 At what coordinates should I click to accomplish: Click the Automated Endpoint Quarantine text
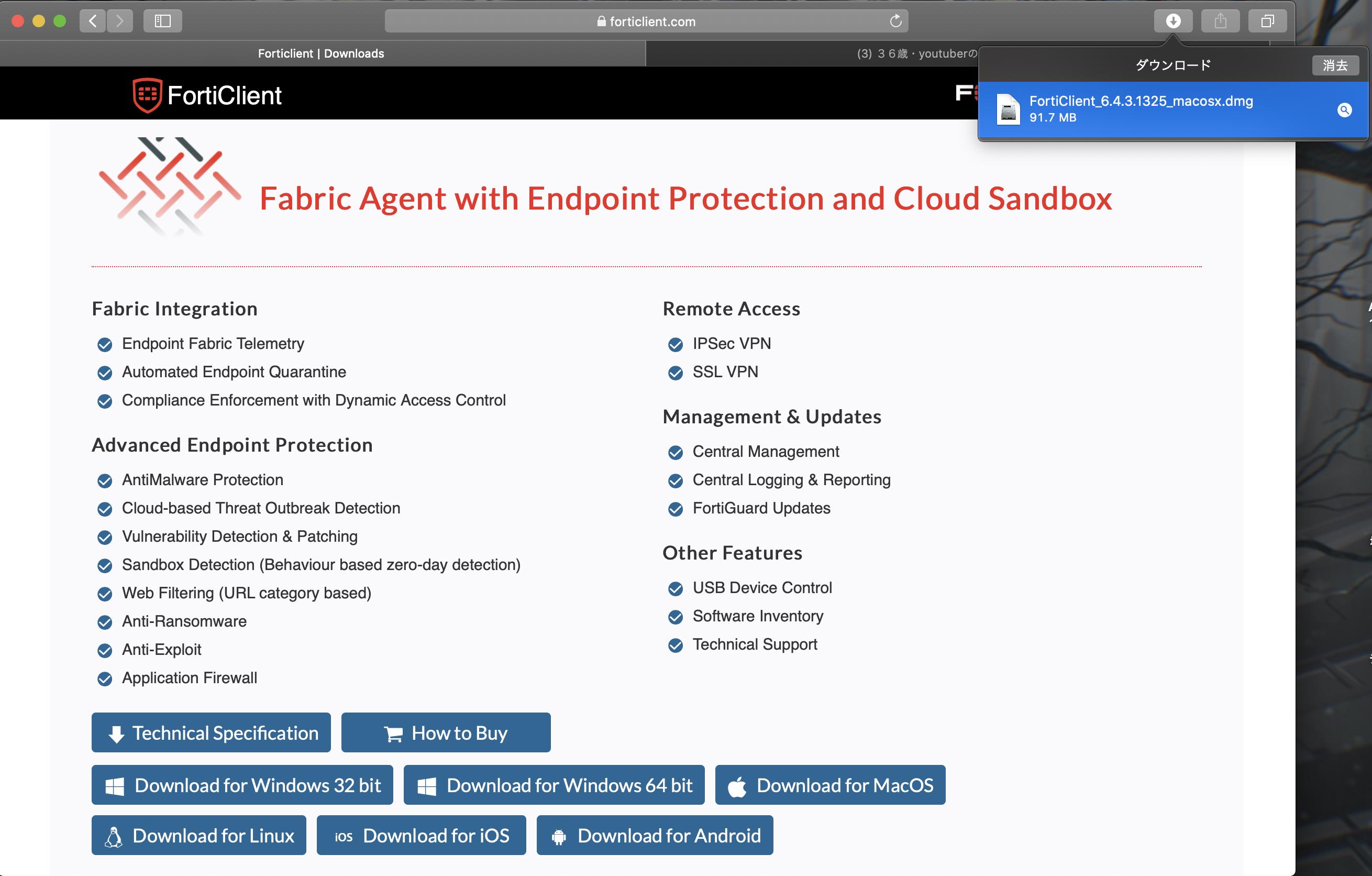234,372
